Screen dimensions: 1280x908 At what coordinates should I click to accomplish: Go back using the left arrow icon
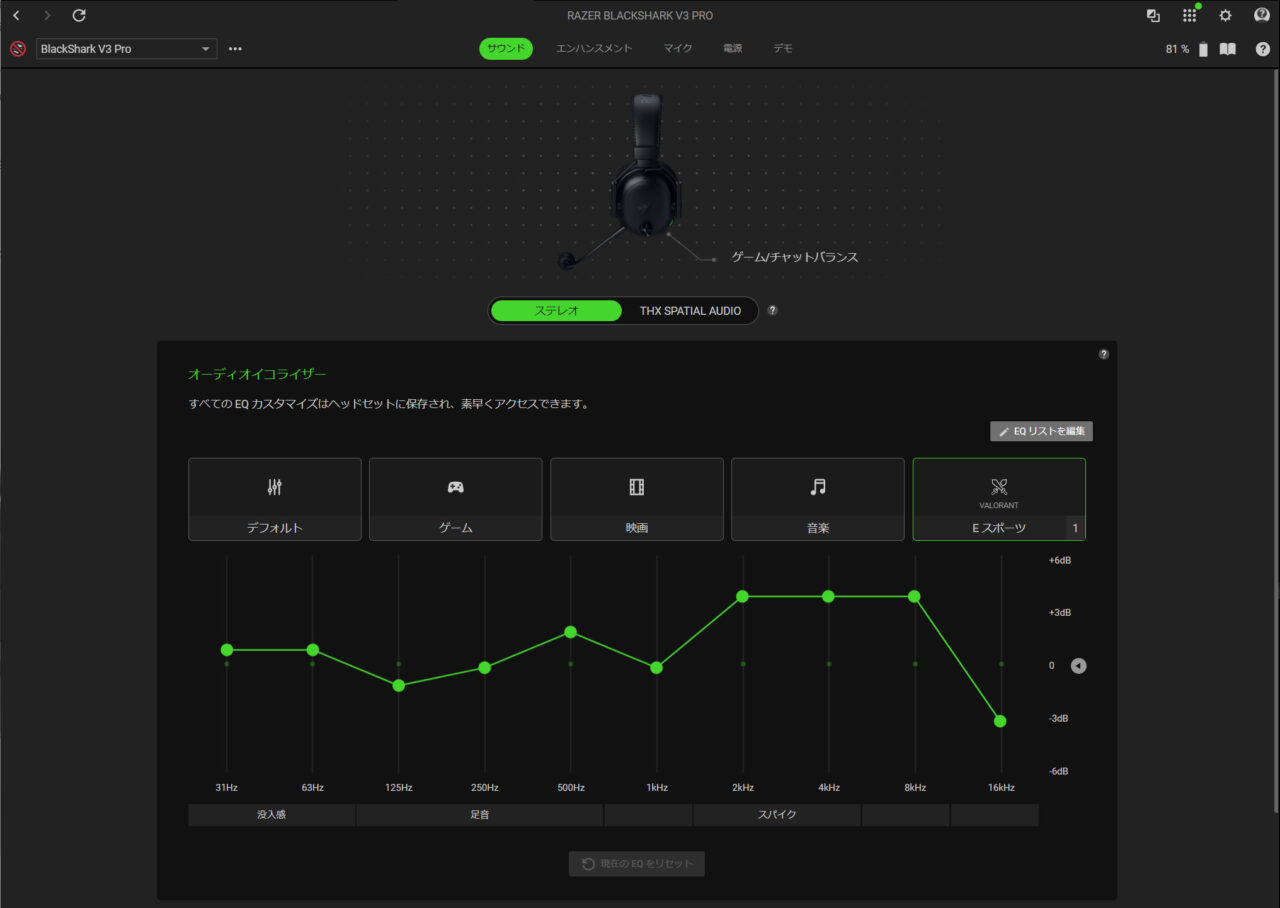(16, 16)
